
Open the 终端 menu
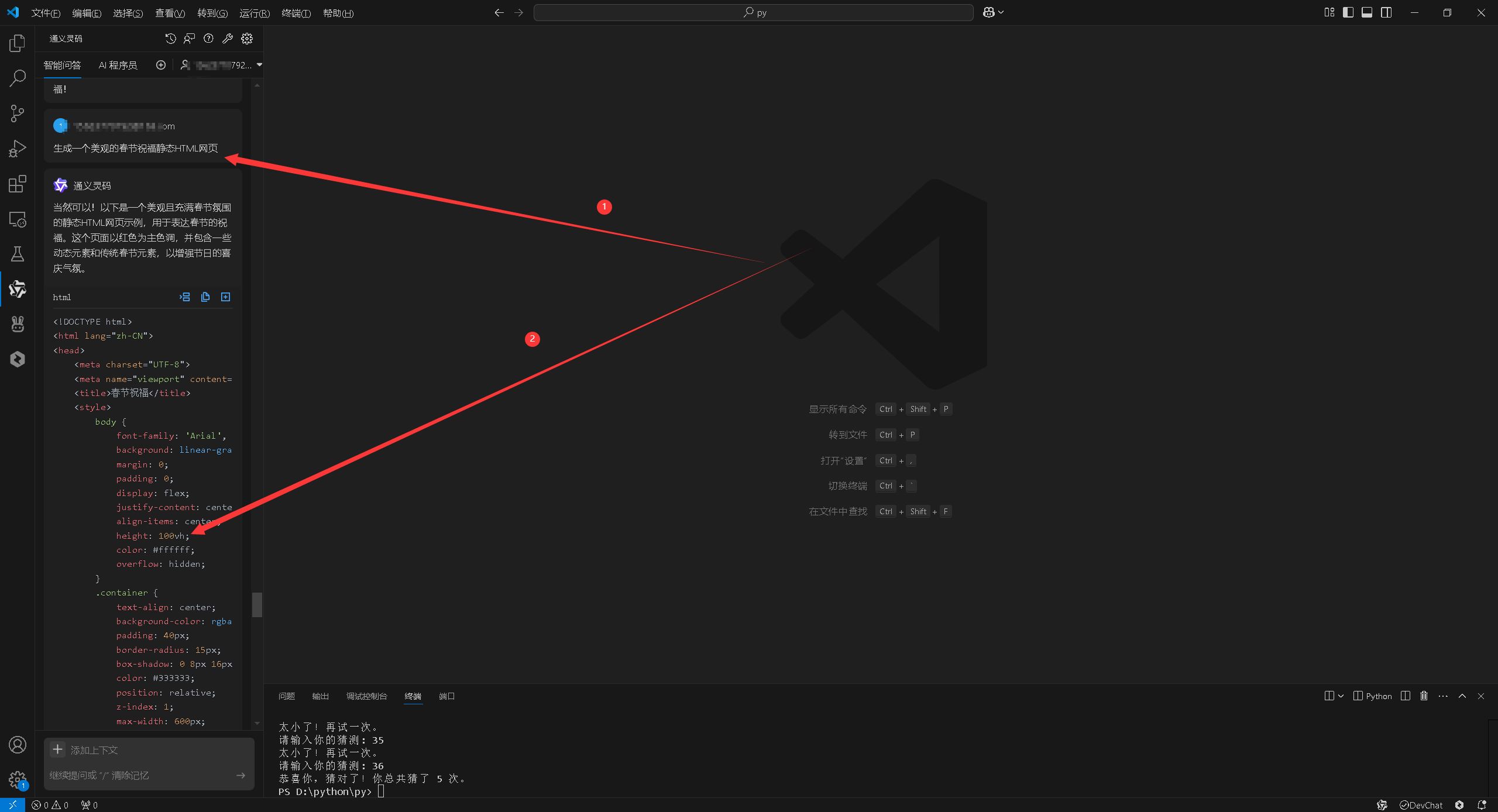[x=296, y=13]
